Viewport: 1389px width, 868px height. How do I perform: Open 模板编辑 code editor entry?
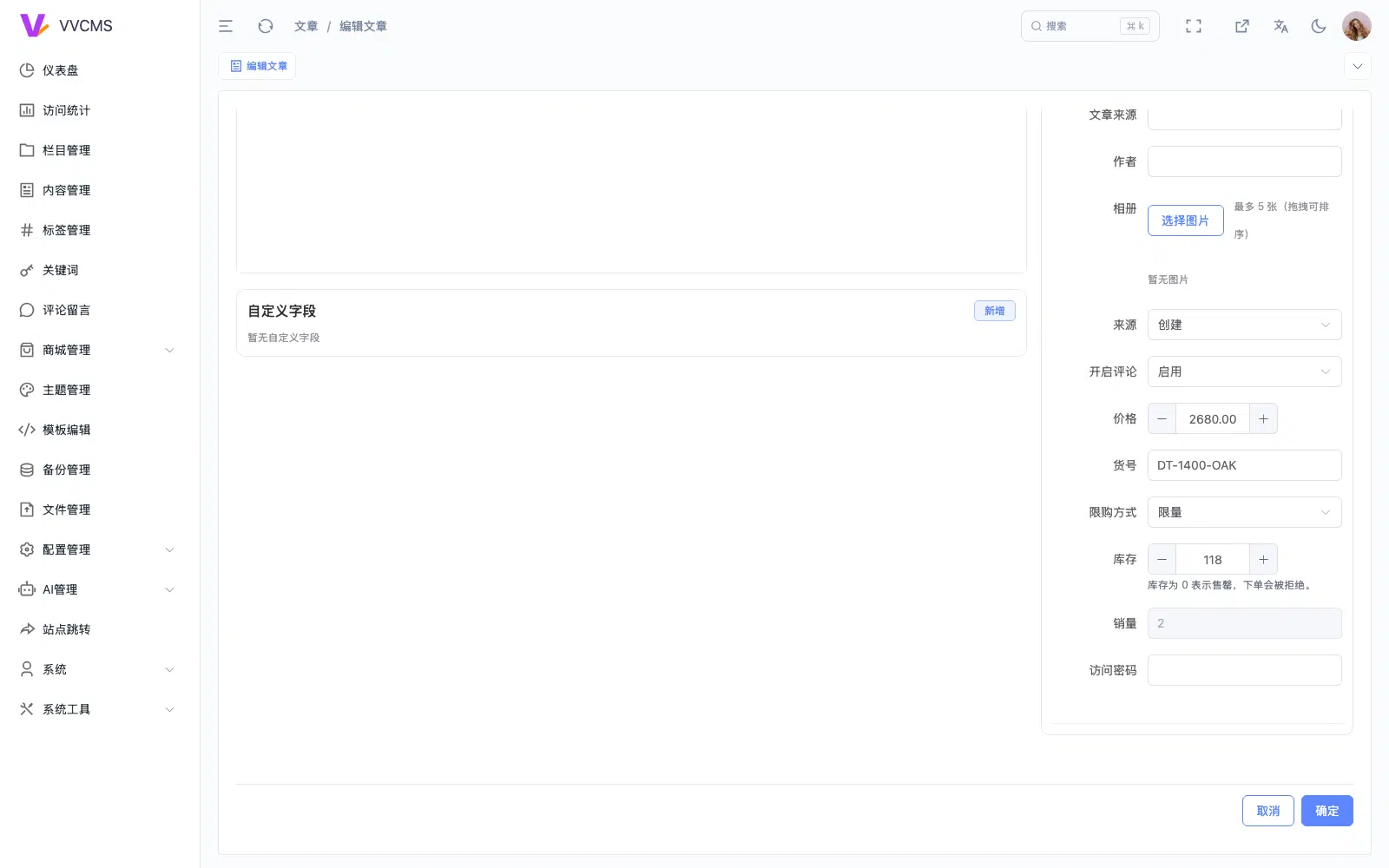point(100,430)
